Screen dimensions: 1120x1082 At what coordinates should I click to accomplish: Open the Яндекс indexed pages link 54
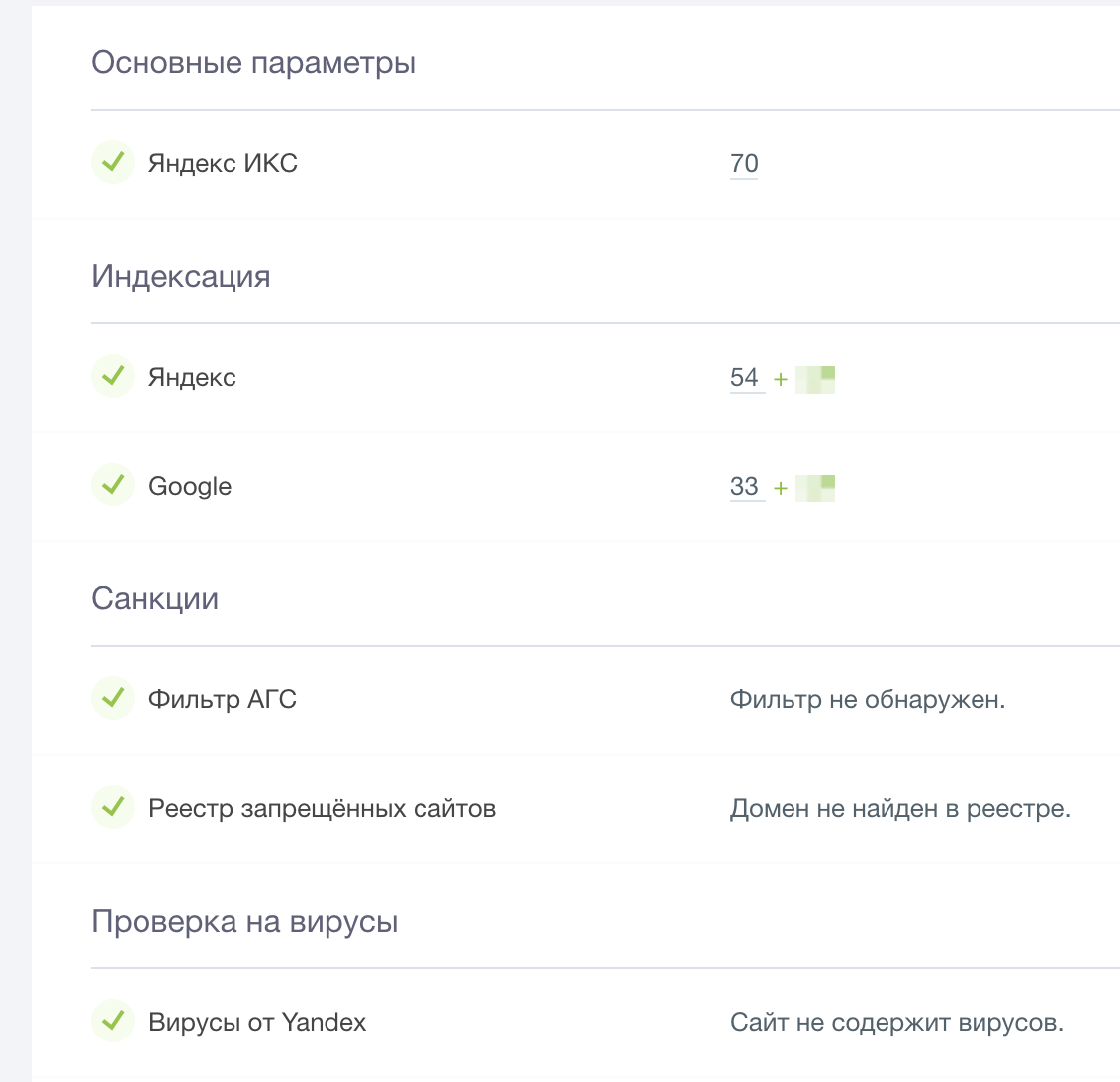tap(744, 378)
